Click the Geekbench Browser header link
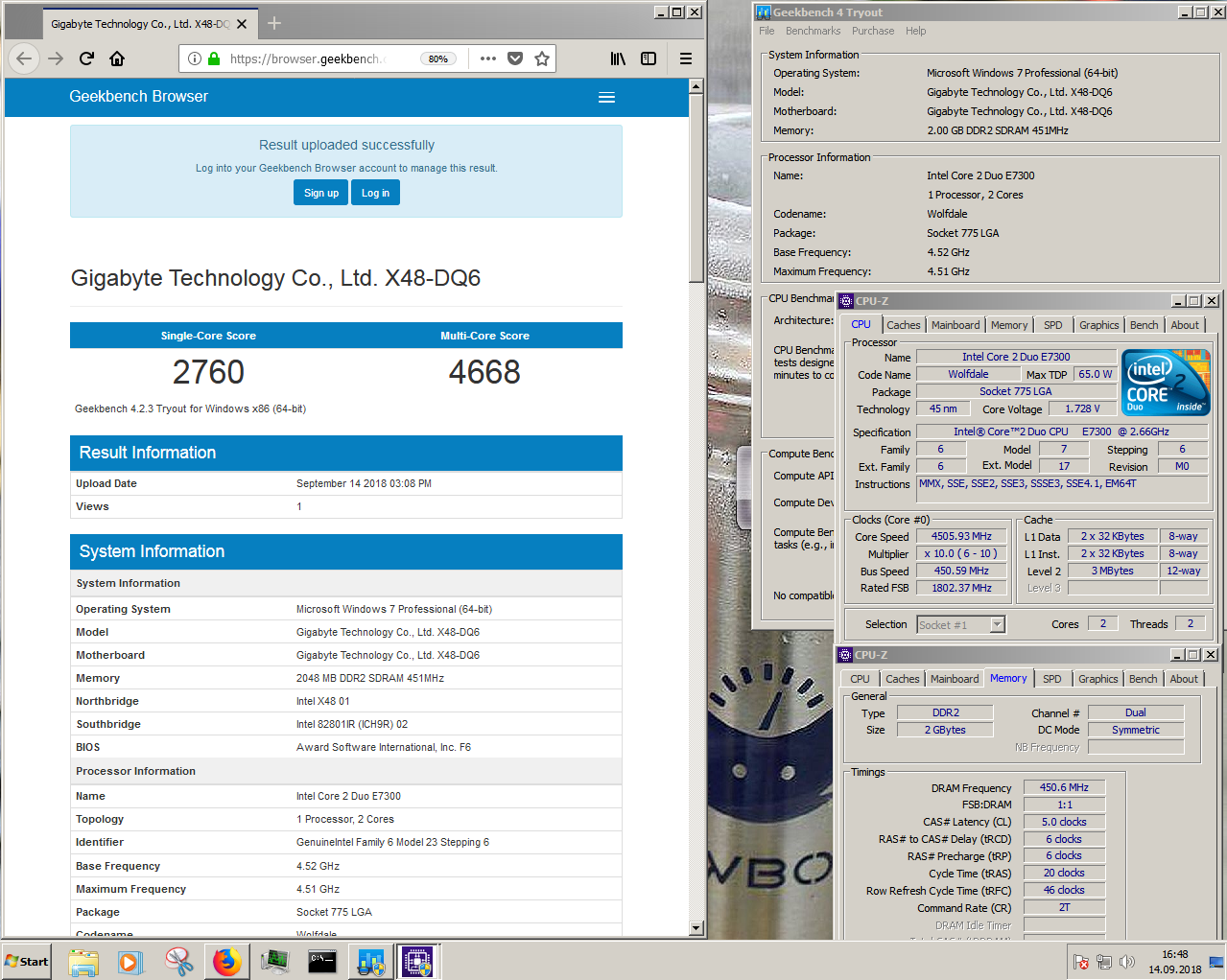Viewport: 1227px width, 980px height. pos(138,96)
